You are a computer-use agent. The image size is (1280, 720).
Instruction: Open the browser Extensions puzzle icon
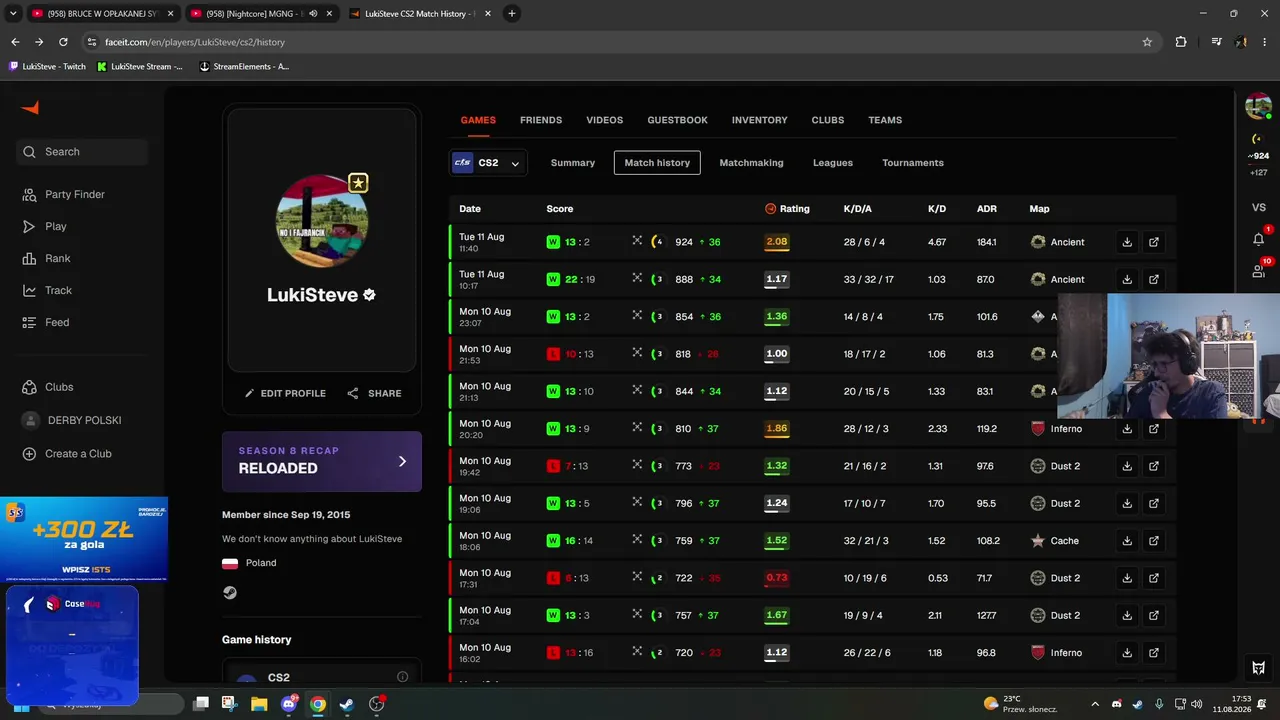1181,42
